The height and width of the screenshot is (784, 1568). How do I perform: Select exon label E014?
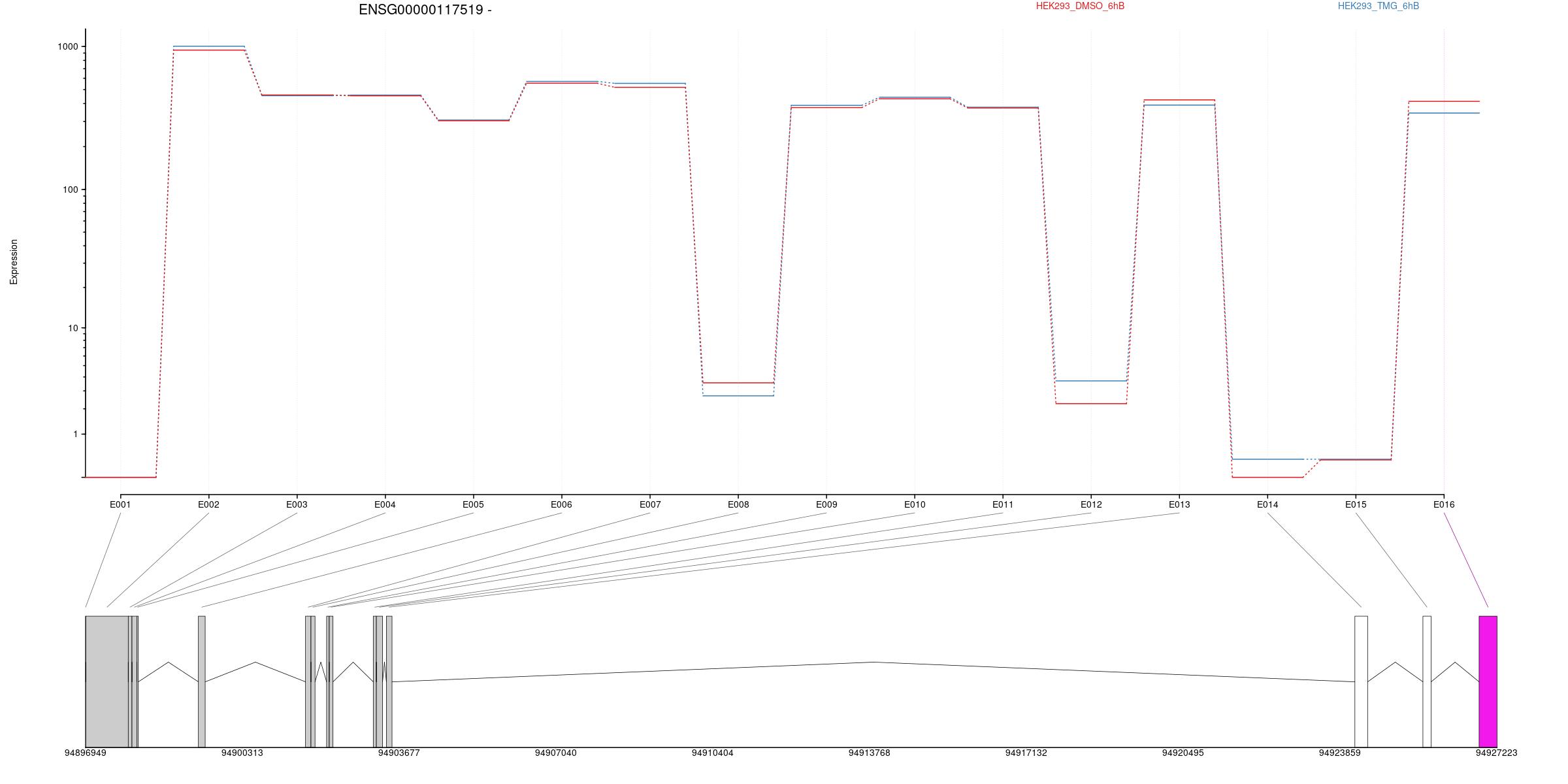click(1267, 504)
